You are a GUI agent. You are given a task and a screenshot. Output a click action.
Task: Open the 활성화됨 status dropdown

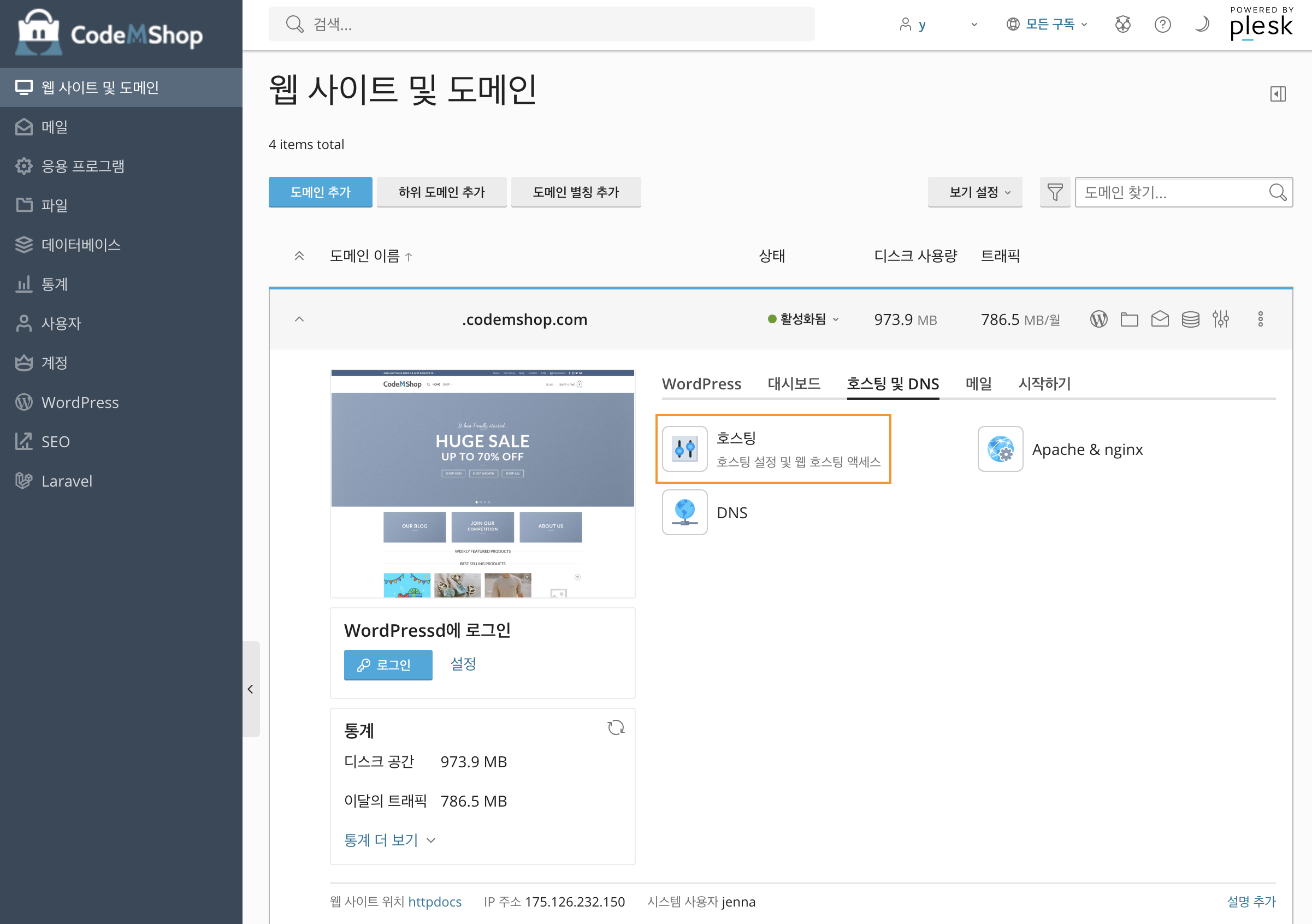tap(803, 319)
